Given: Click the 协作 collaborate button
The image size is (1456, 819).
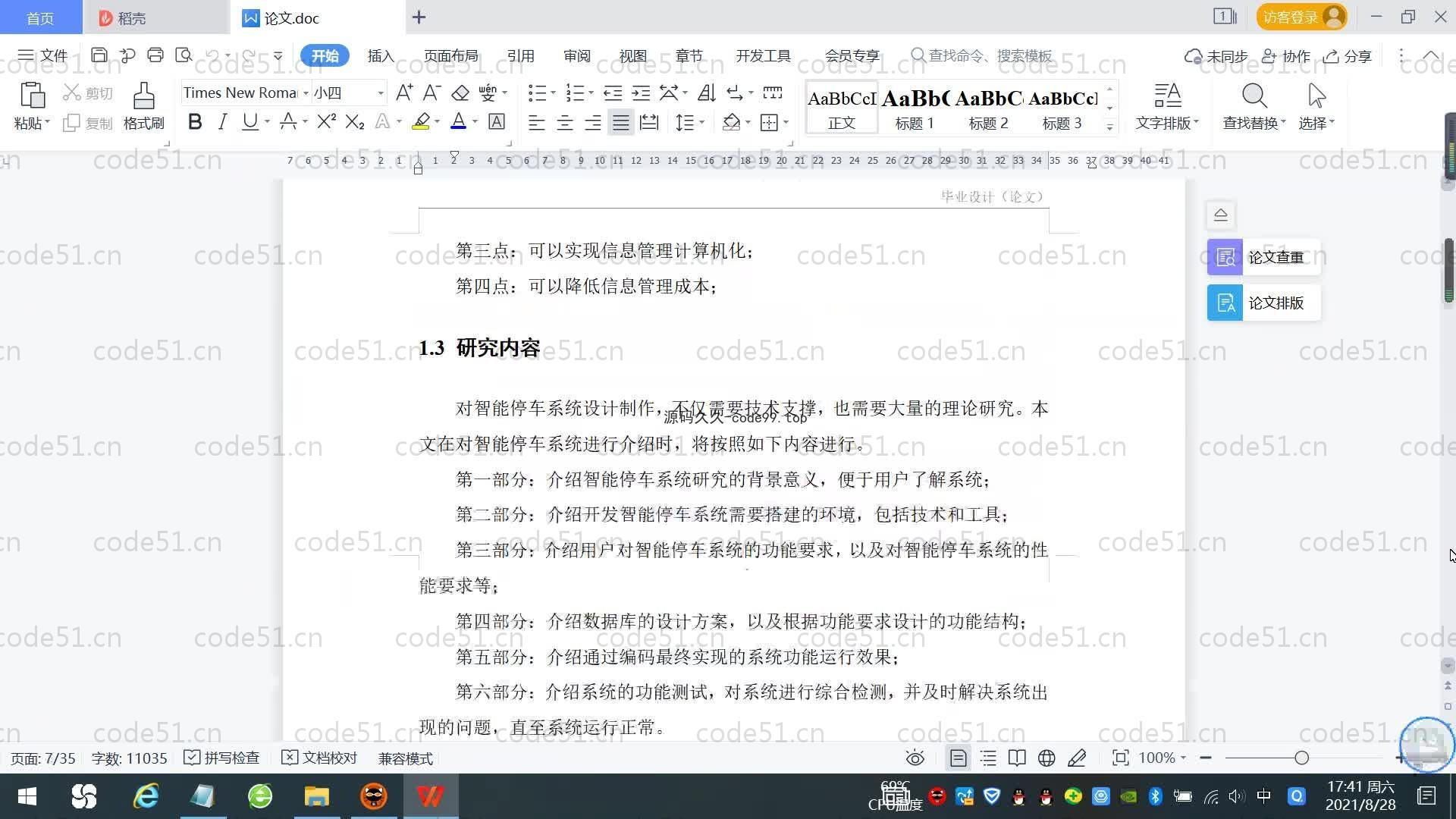Looking at the screenshot, I should pyautogui.click(x=1286, y=55).
